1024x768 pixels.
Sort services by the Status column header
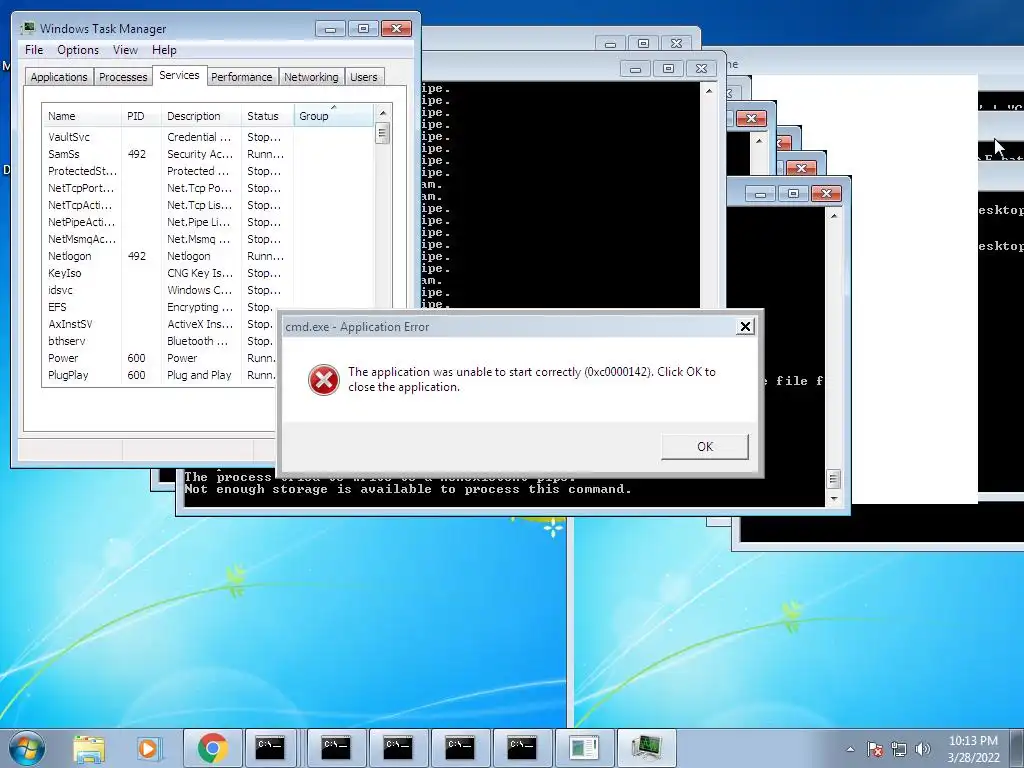267,116
